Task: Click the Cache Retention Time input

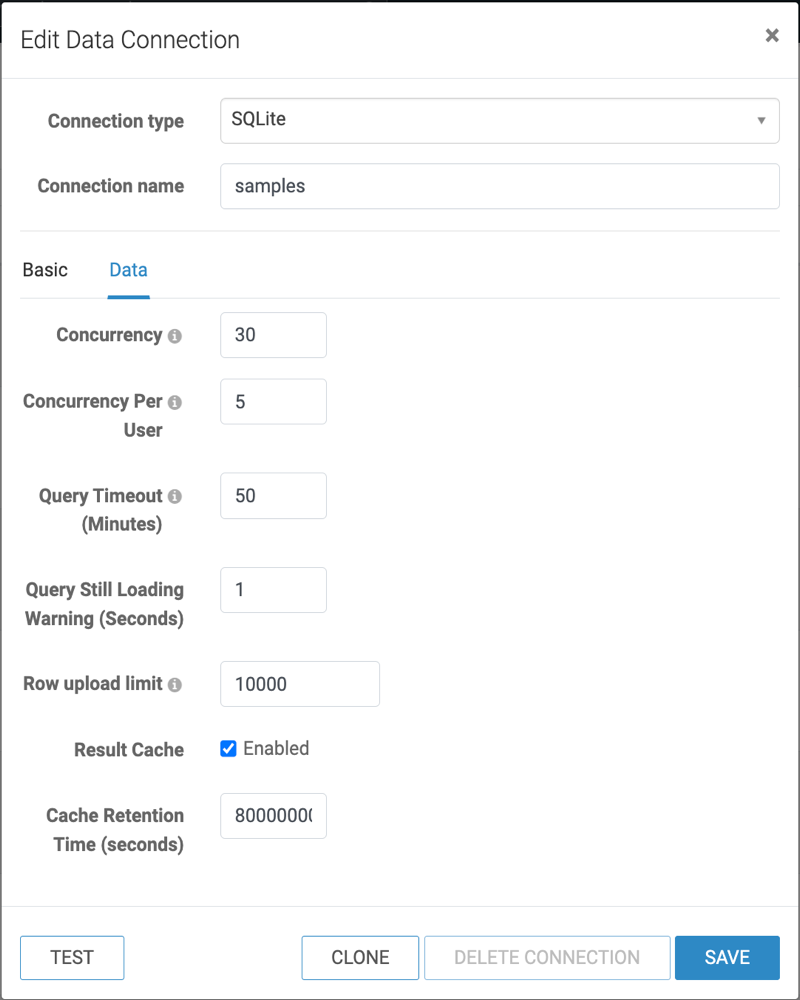Action: pyautogui.click(x=273, y=816)
